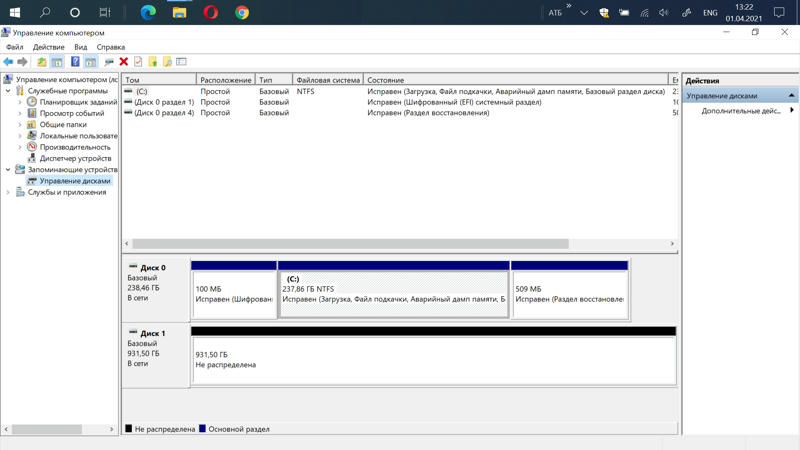
Task: Select the (C:) volume row
Action: click(401, 91)
